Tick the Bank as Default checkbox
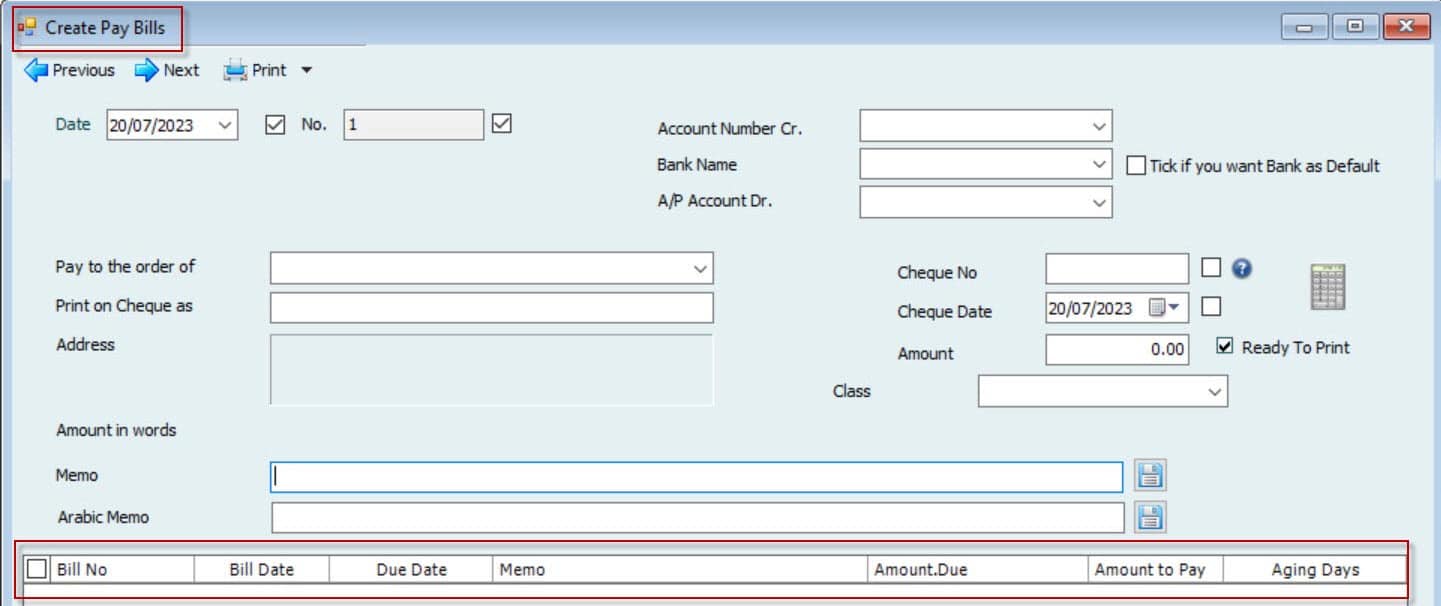This screenshot has height=606, width=1441. coord(1136,166)
